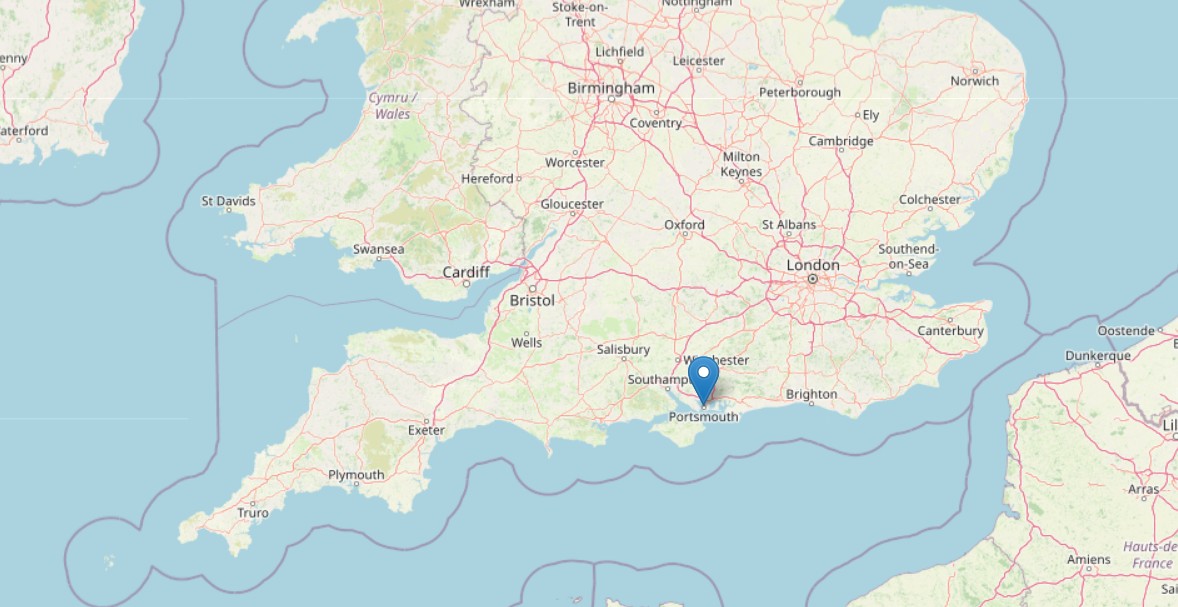
Task: Select the Cardiff label on the map
Action: [x=466, y=272]
